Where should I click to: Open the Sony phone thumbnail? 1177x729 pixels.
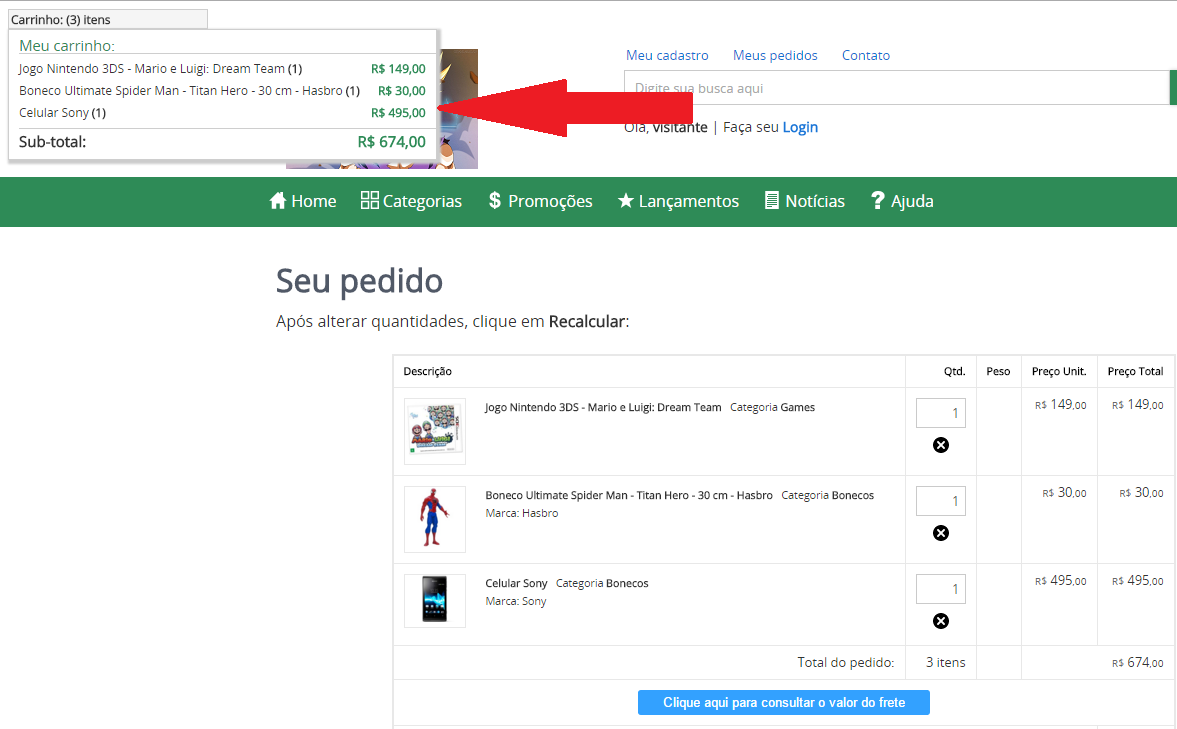435,601
